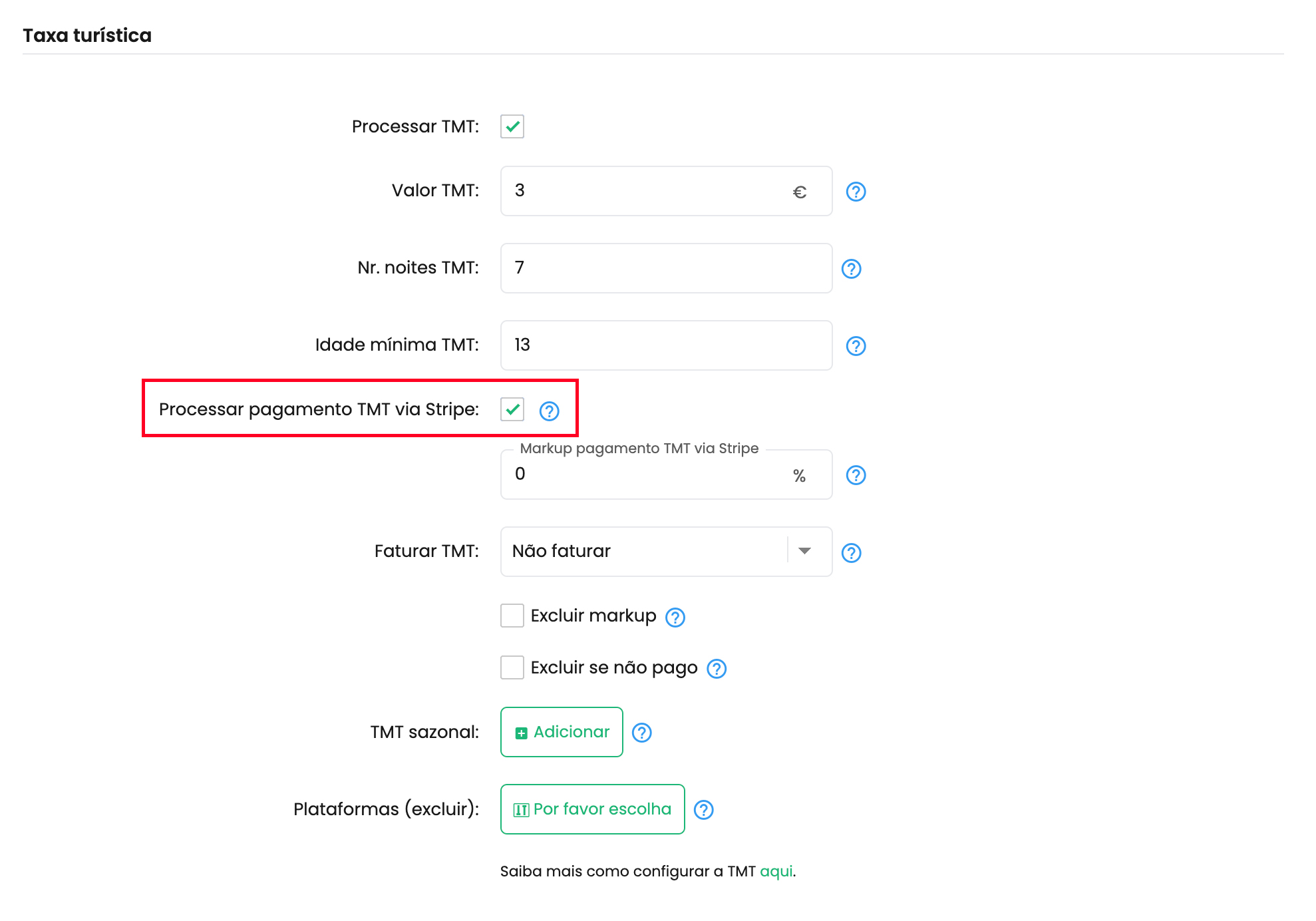Open help icon beside TMT sazonal Adicionar
The width and height of the screenshot is (1316, 921).
pos(641,733)
